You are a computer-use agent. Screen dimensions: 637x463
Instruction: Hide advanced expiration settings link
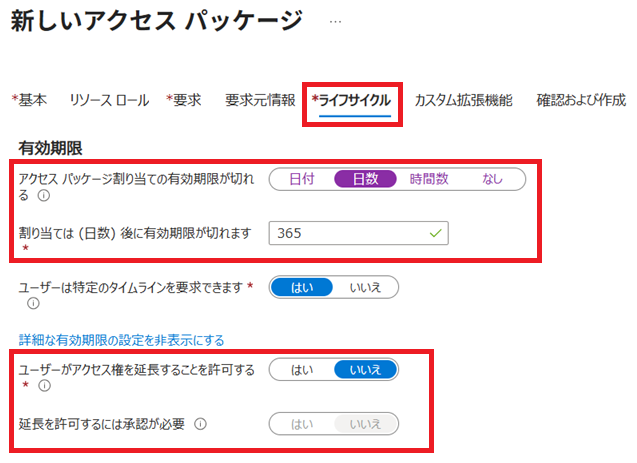coord(121,340)
